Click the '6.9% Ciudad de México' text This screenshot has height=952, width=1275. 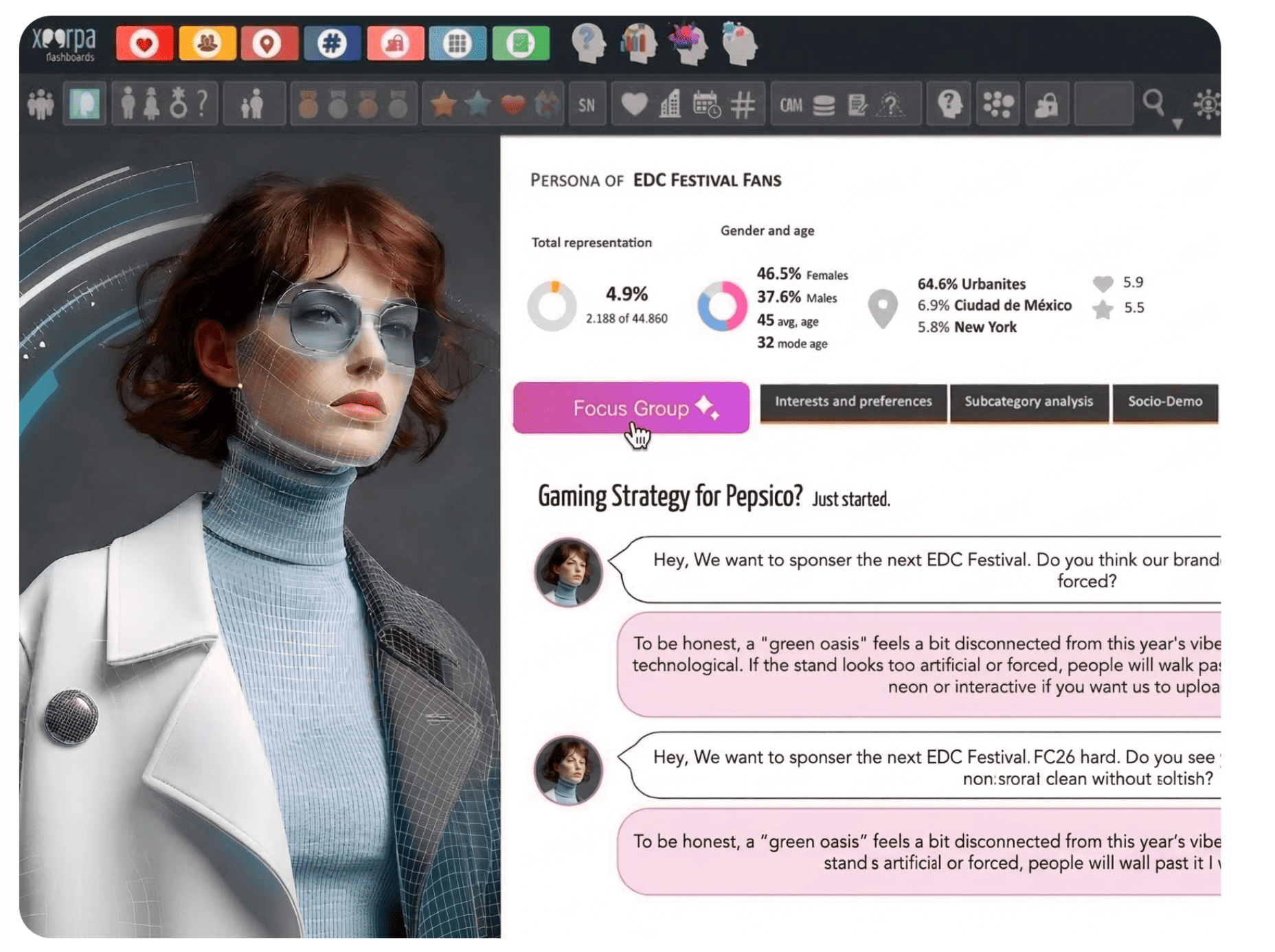pos(994,306)
